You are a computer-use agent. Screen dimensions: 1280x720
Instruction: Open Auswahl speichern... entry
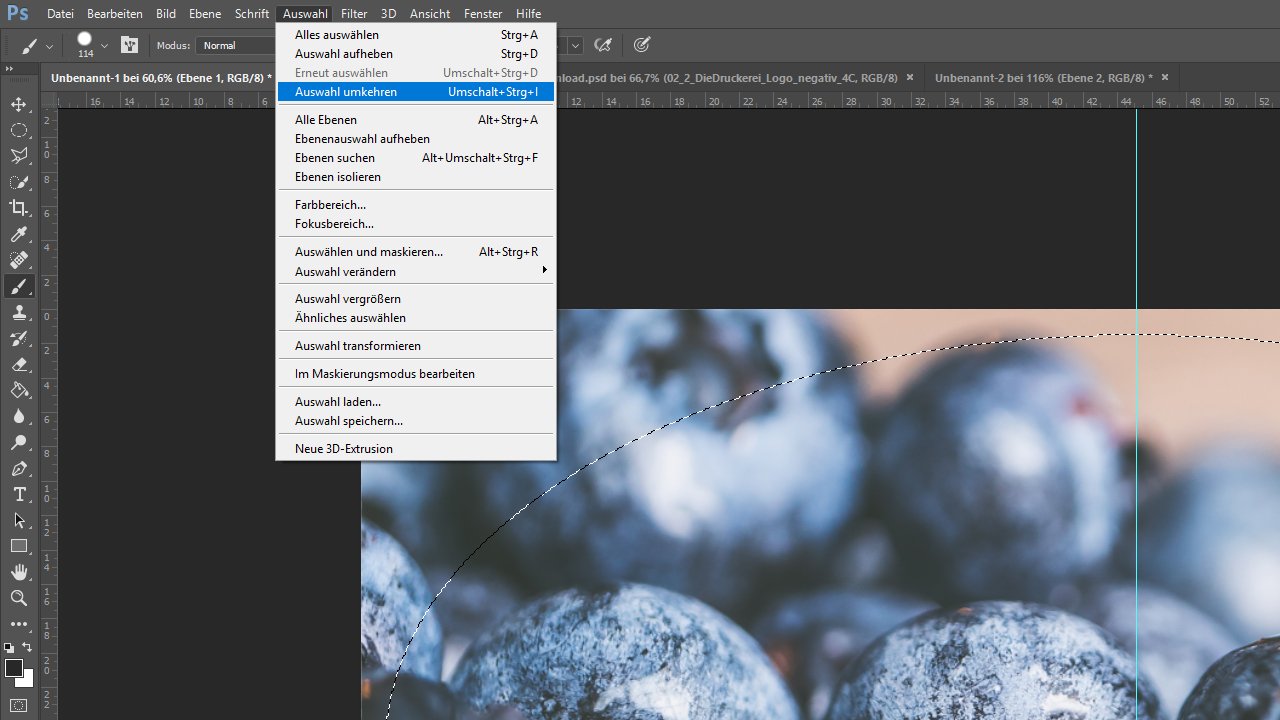[415, 420]
